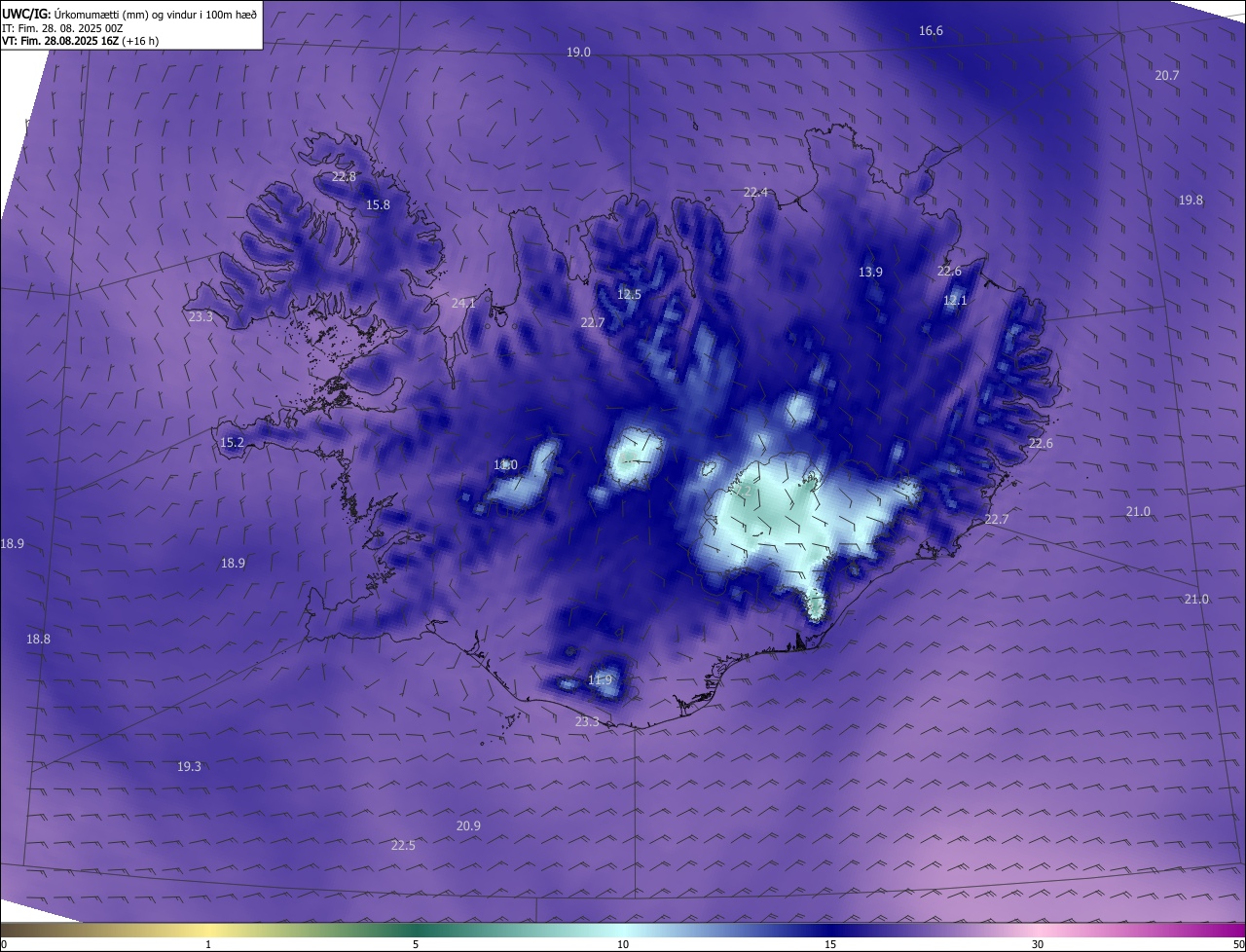Click the 5 tick on color scale

416,944
